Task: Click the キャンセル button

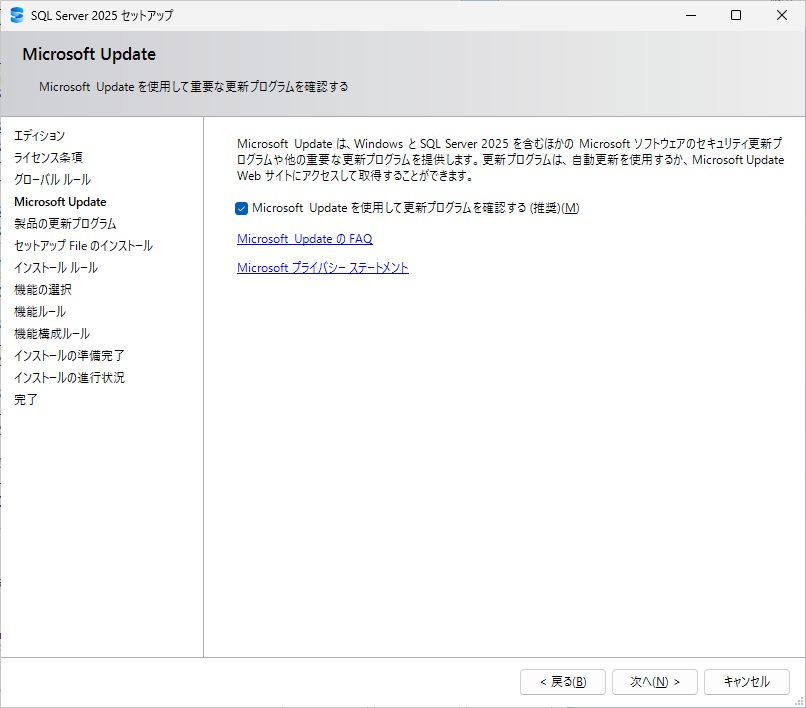Action: pos(746,681)
